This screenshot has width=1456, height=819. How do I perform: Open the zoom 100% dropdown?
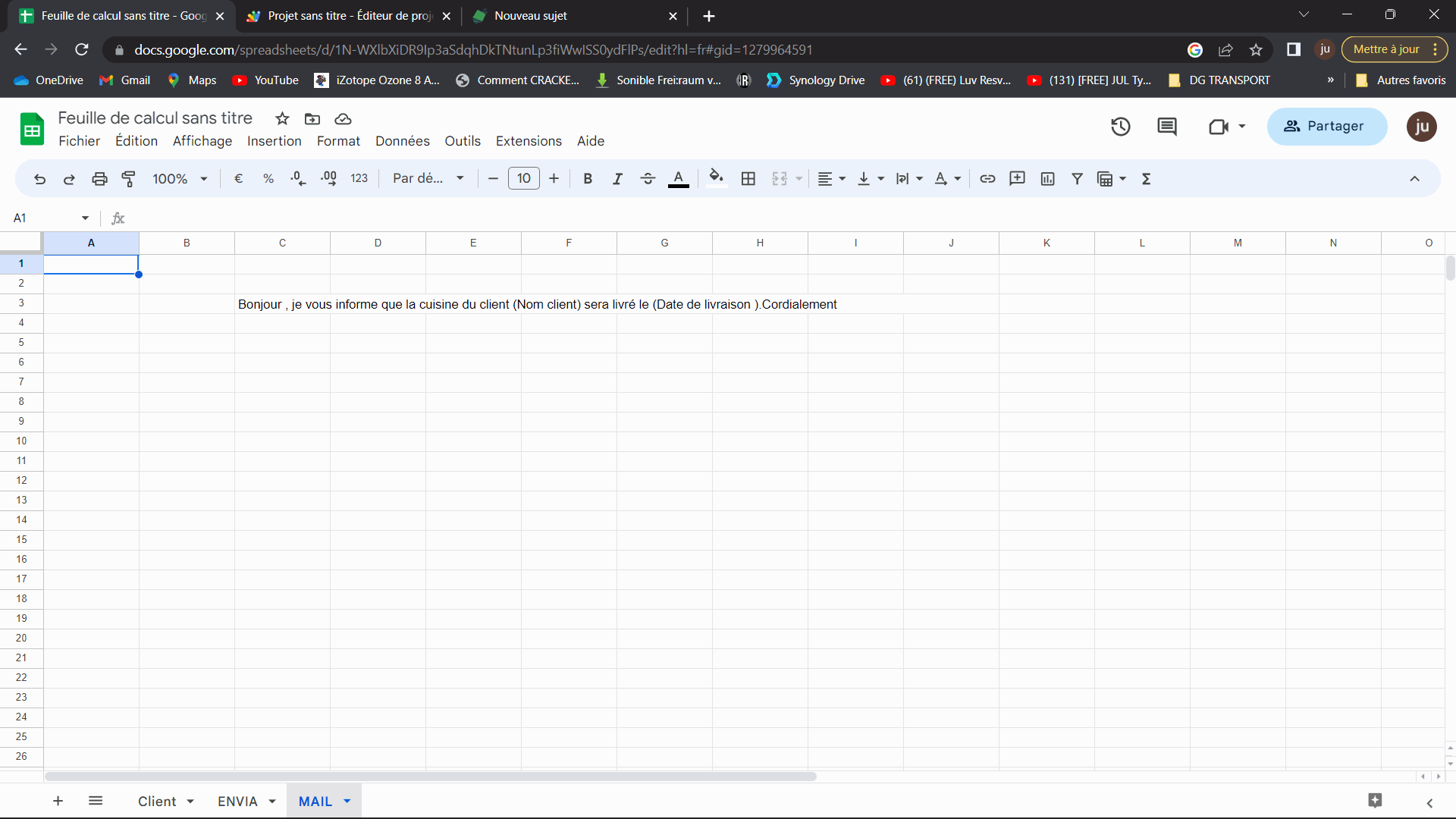[180, 179]
